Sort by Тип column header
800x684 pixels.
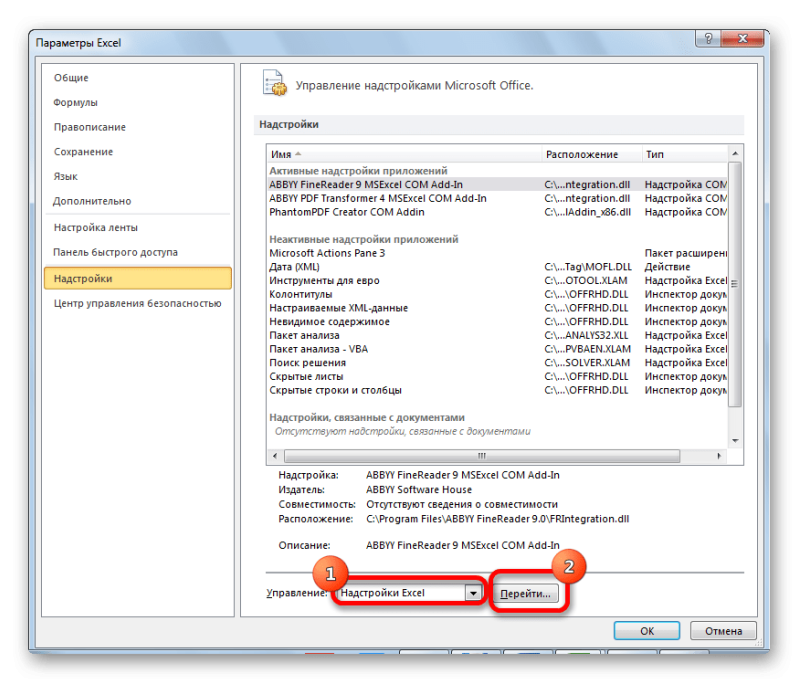pyautogui.click(x=685, y=154)
